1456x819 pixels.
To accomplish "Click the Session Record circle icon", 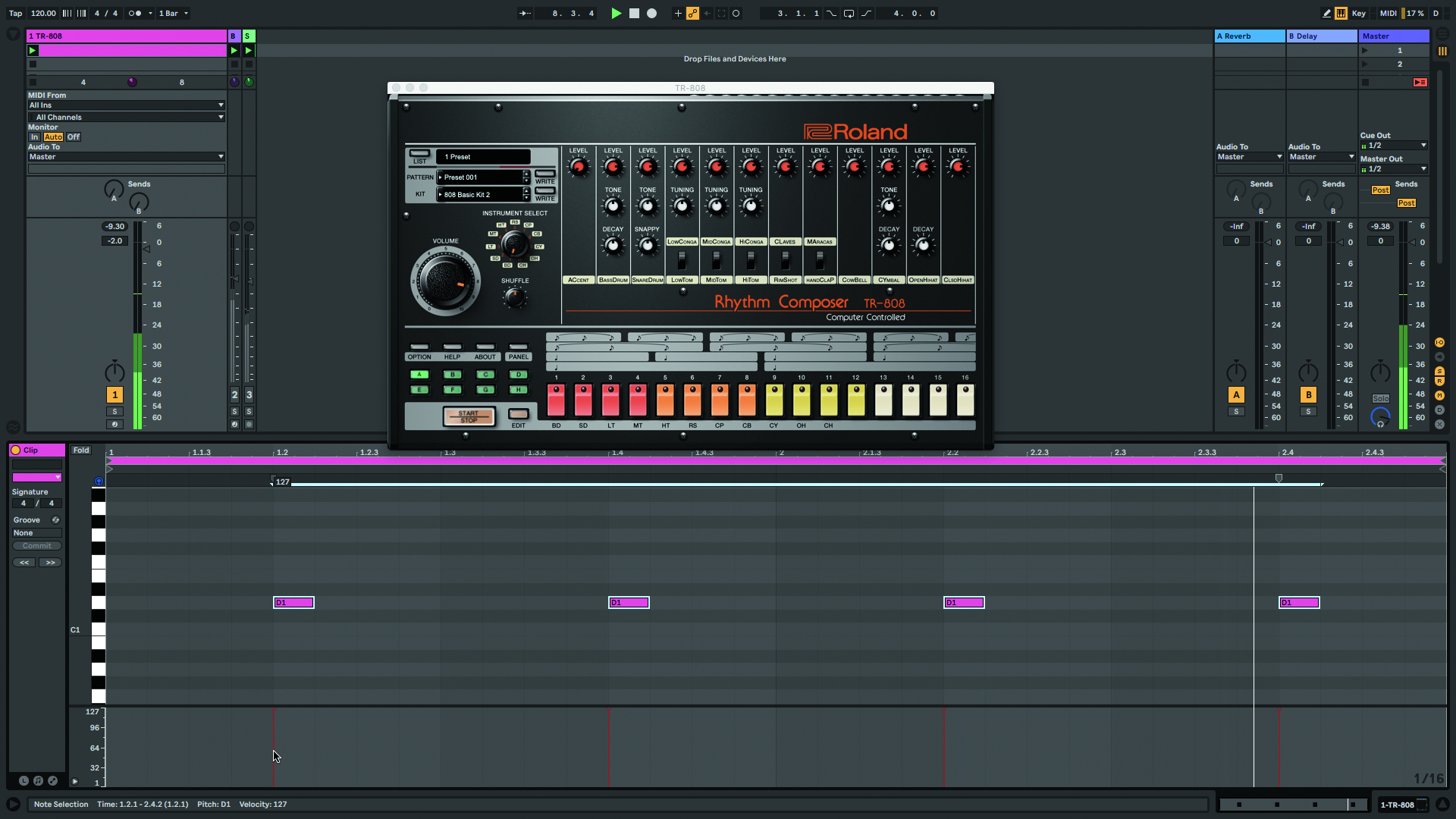I will tap(736, 13).
